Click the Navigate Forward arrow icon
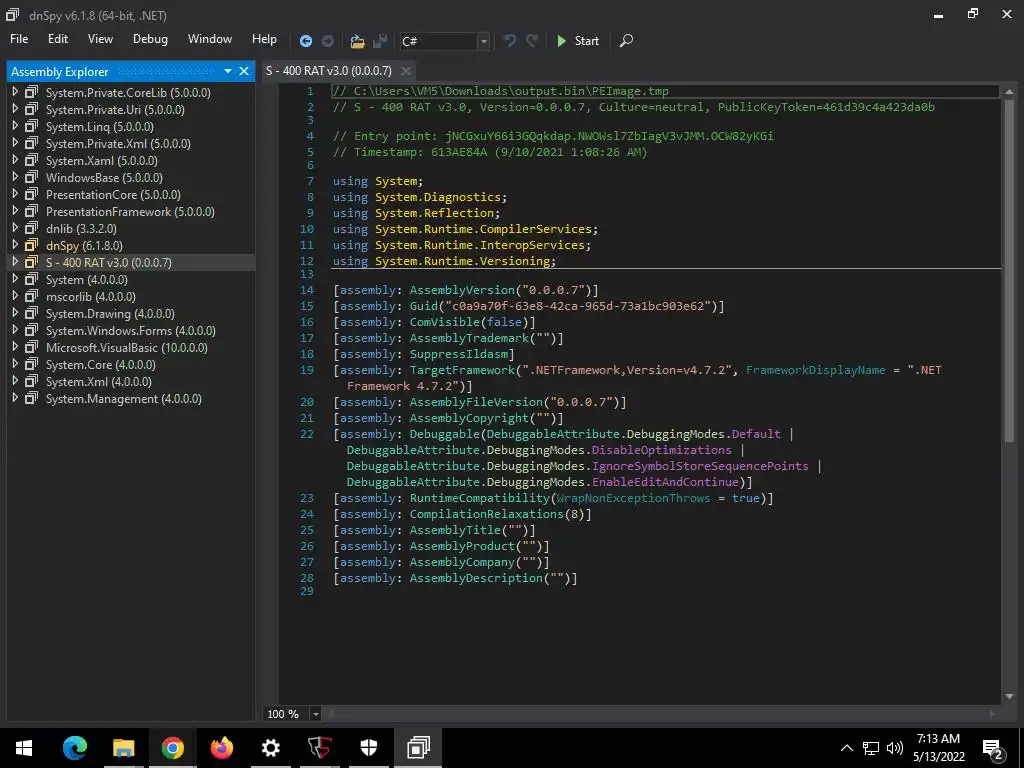 click(x=328, y=41)
